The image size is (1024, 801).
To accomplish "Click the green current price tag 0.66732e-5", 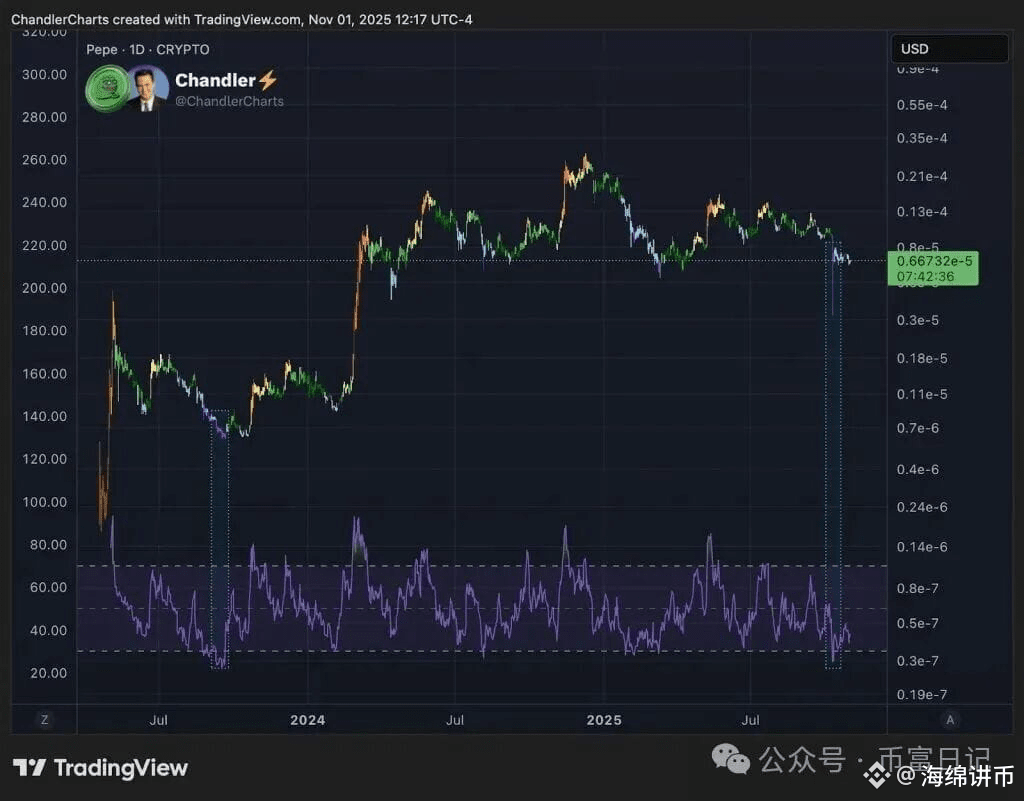I will click(932, 268).
